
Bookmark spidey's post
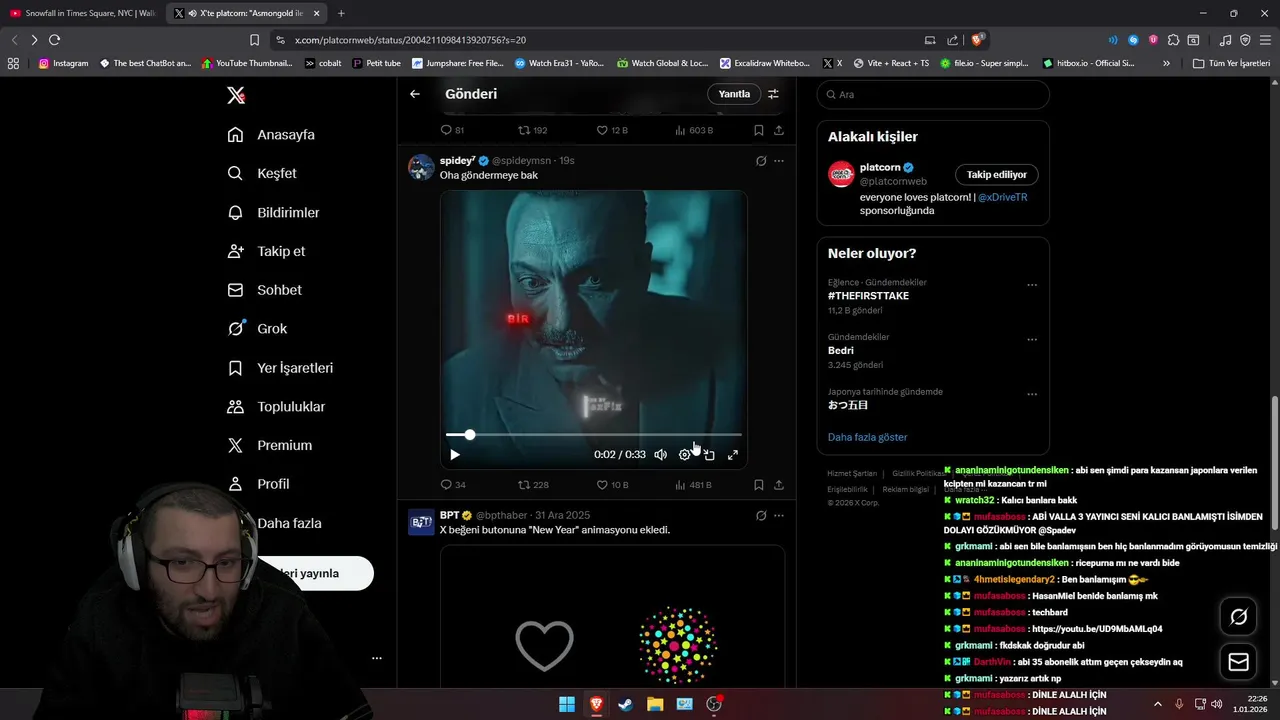tap(759, 485)
